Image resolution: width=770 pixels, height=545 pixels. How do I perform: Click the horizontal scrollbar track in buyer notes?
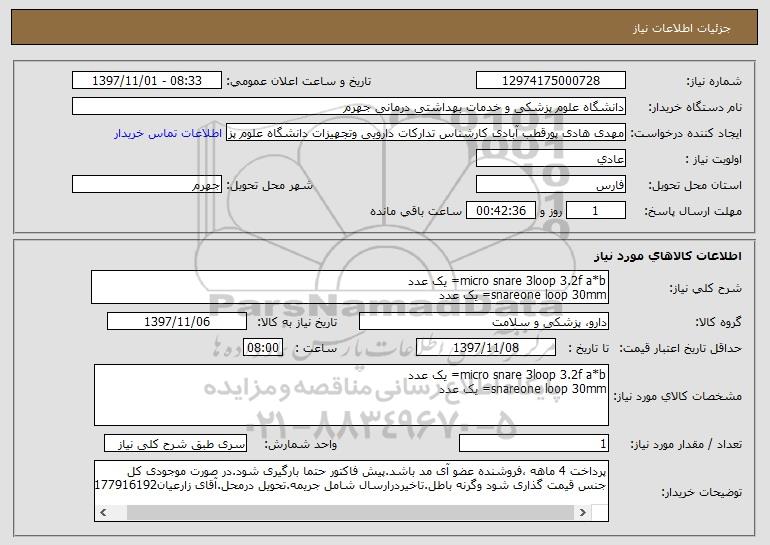[343, 513]
